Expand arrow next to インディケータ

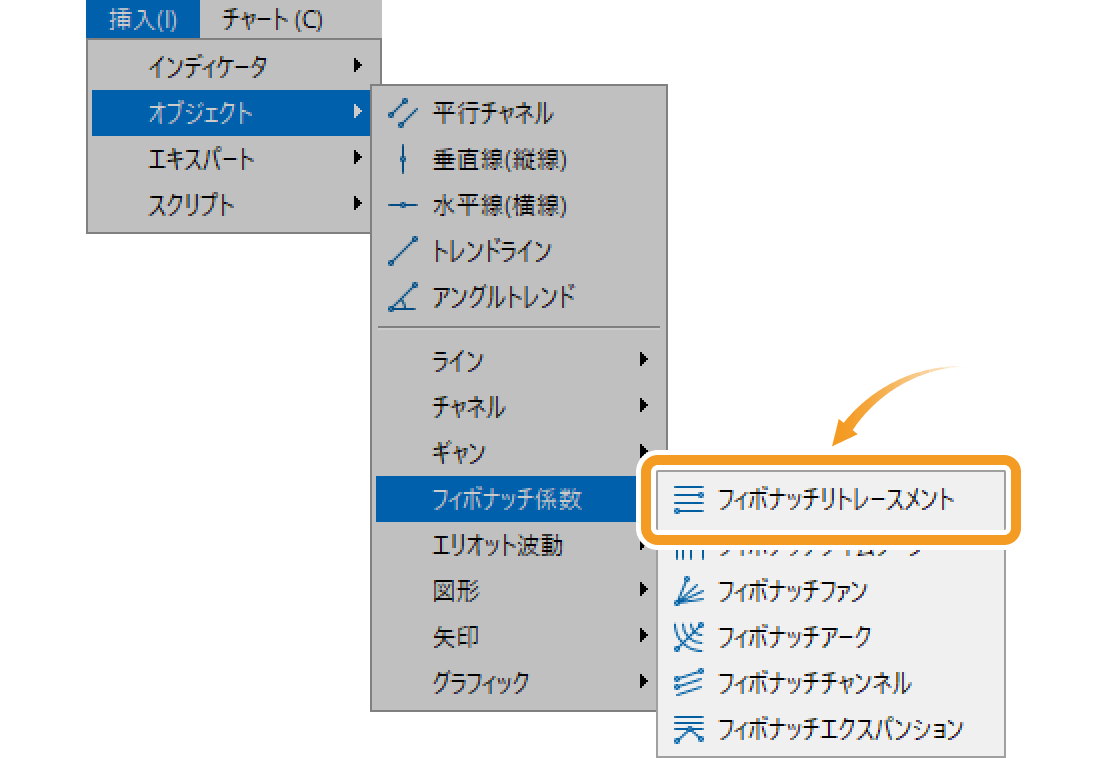point(358,65)
